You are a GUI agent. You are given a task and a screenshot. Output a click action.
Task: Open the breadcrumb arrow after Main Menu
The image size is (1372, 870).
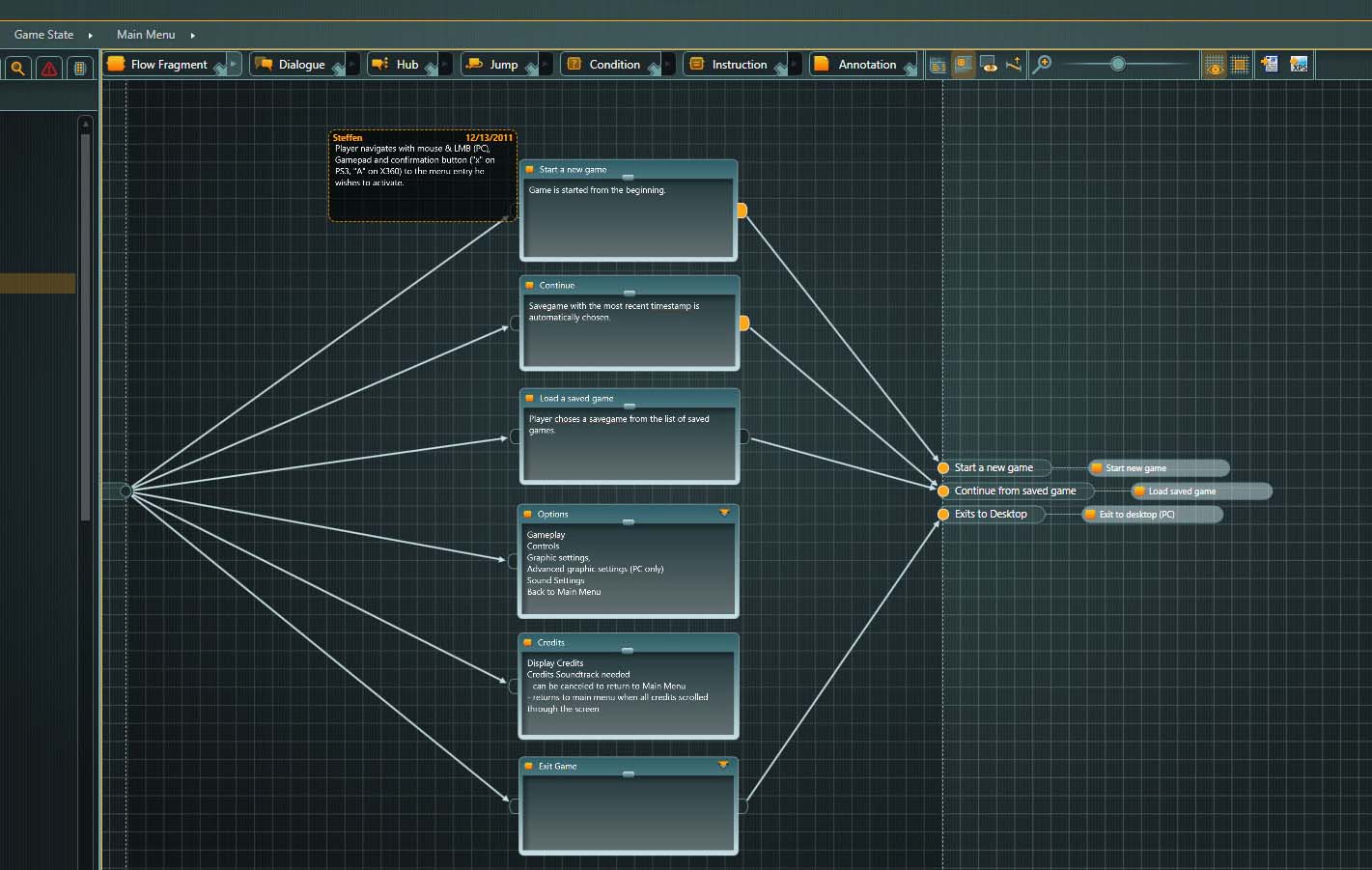(193, 36)
